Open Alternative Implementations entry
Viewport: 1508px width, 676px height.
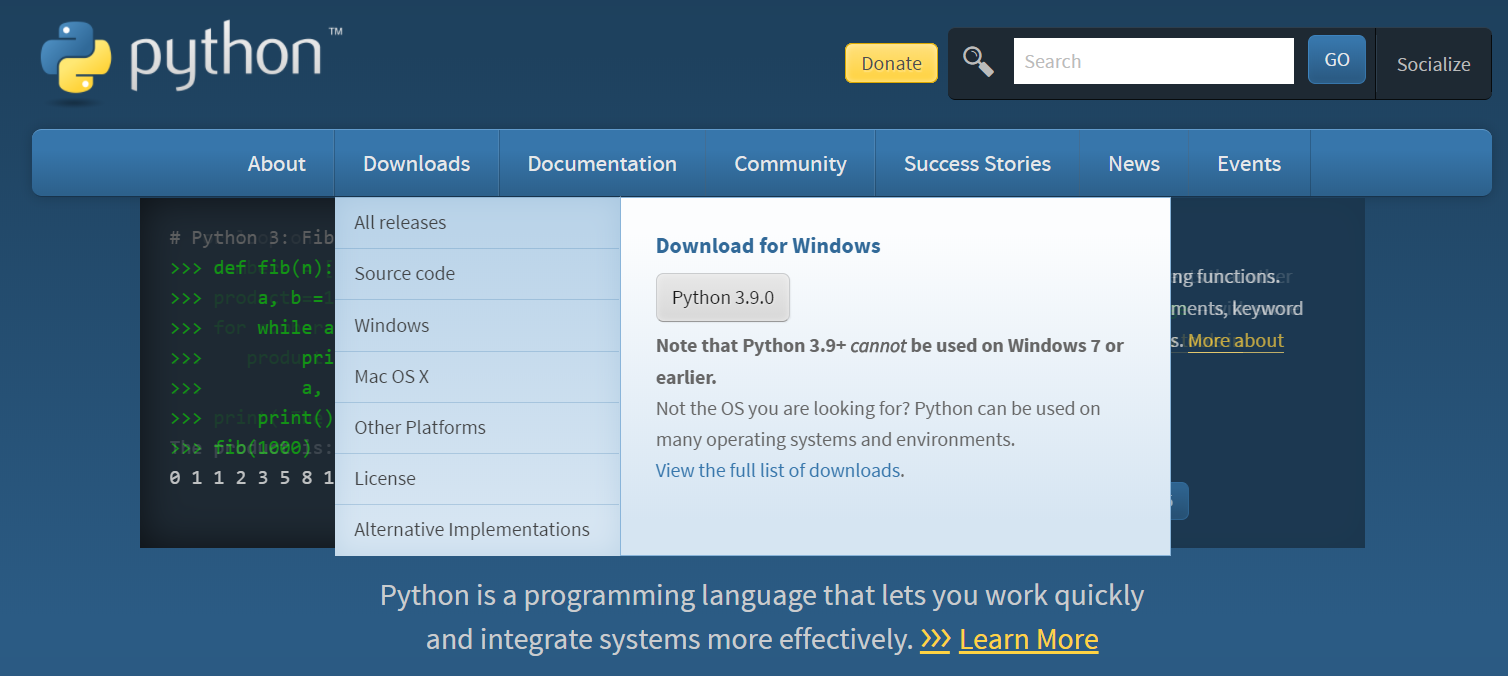[x=478, y=530]
